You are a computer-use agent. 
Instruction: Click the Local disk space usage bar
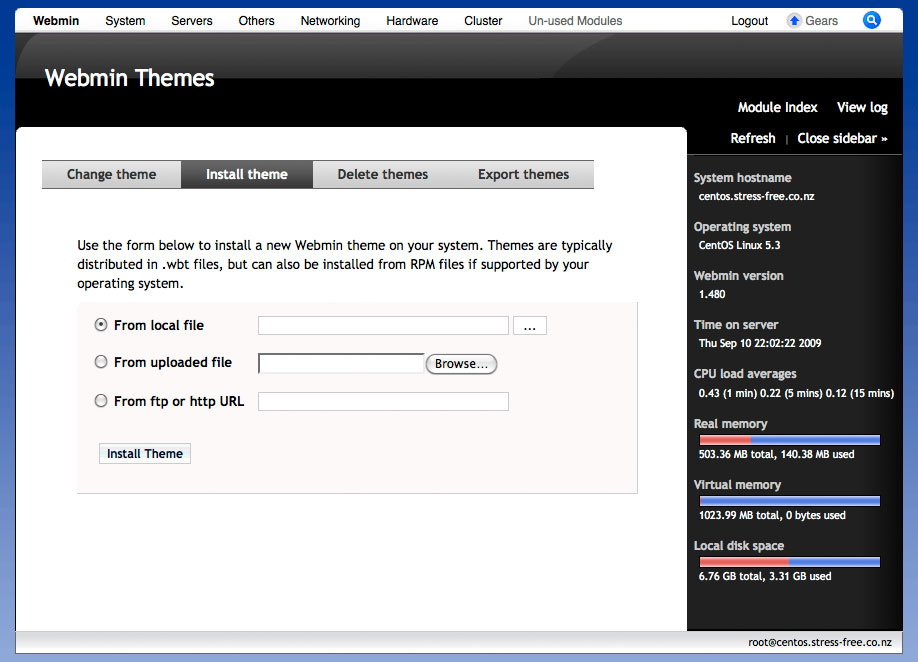click(789, 562)
